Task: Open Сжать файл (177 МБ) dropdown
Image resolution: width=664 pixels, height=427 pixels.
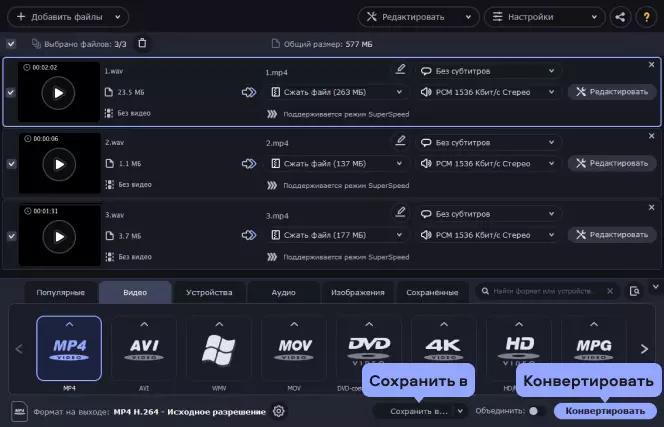Action: [338, 235]
